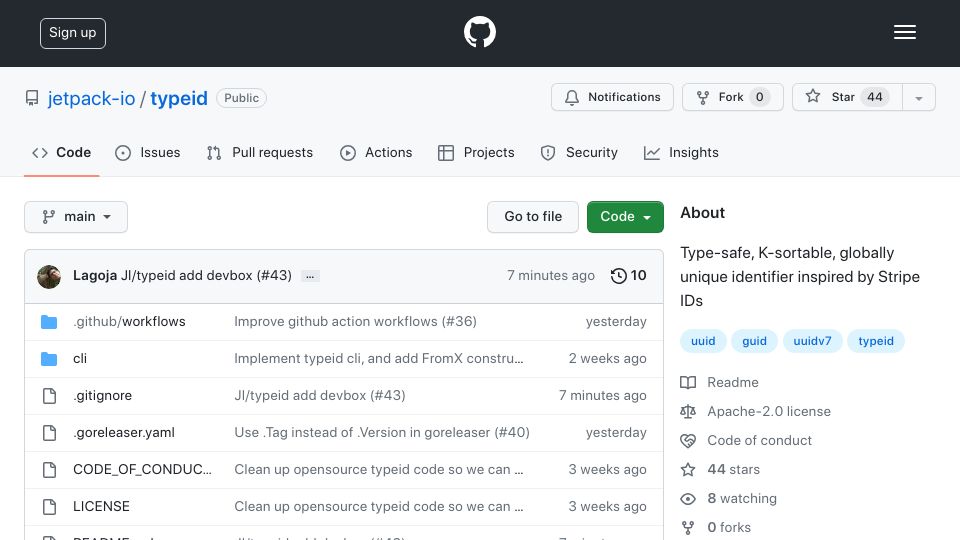The height and width of the screenshot is (540, 960).
Task: Fork the repository with Fork button
Action: click(733, 97)
